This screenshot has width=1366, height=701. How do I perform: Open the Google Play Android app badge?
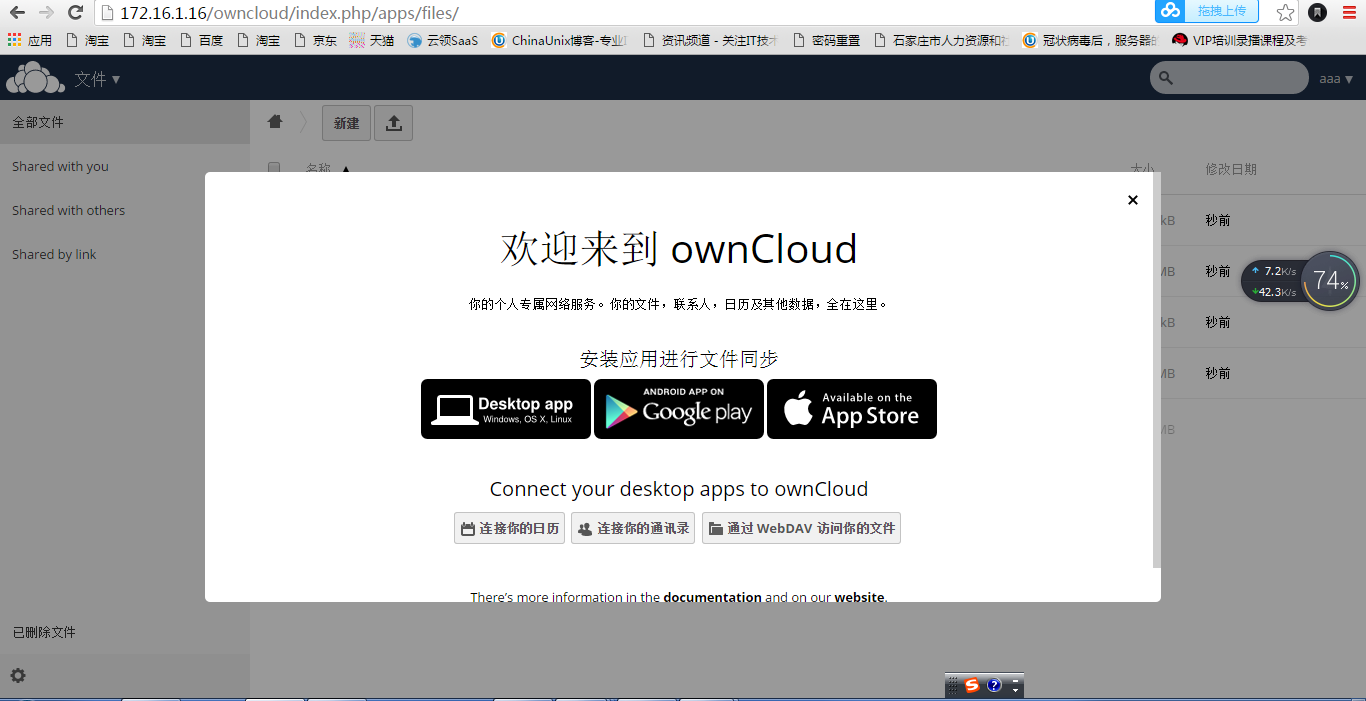pos(679,409)
